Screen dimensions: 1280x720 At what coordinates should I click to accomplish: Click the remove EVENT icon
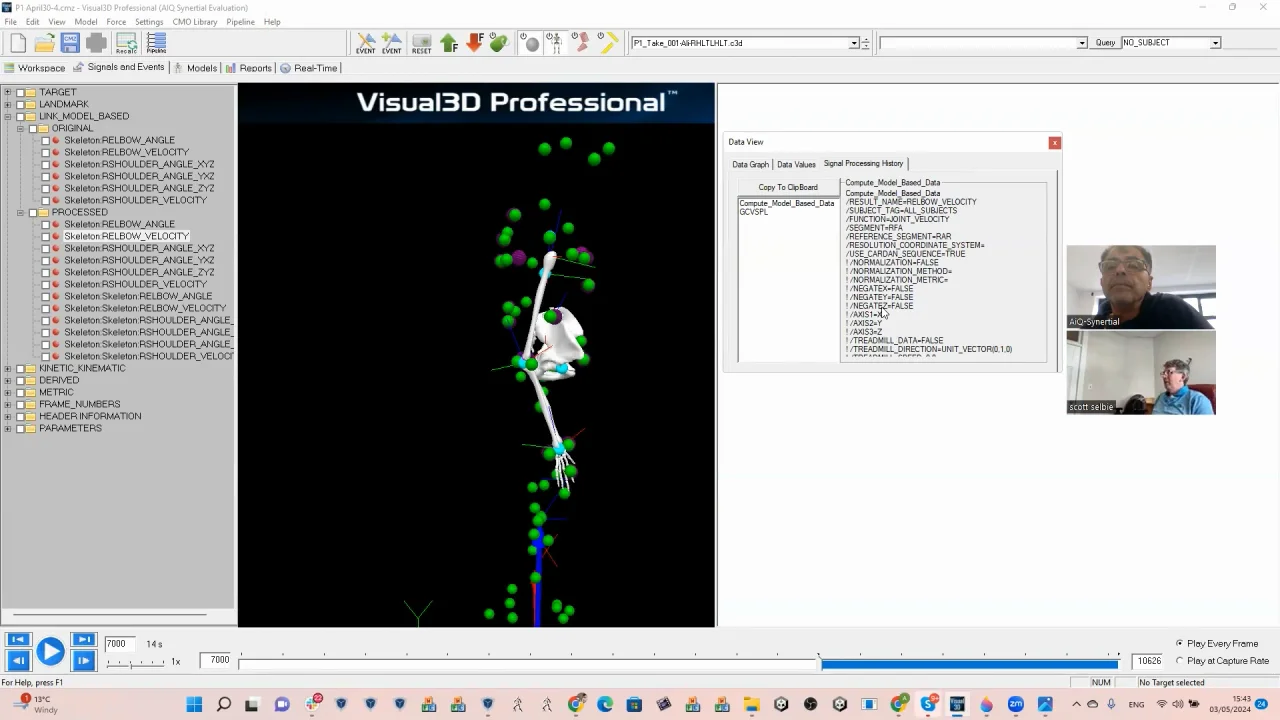pyautogui.click(x=366, y=43)
